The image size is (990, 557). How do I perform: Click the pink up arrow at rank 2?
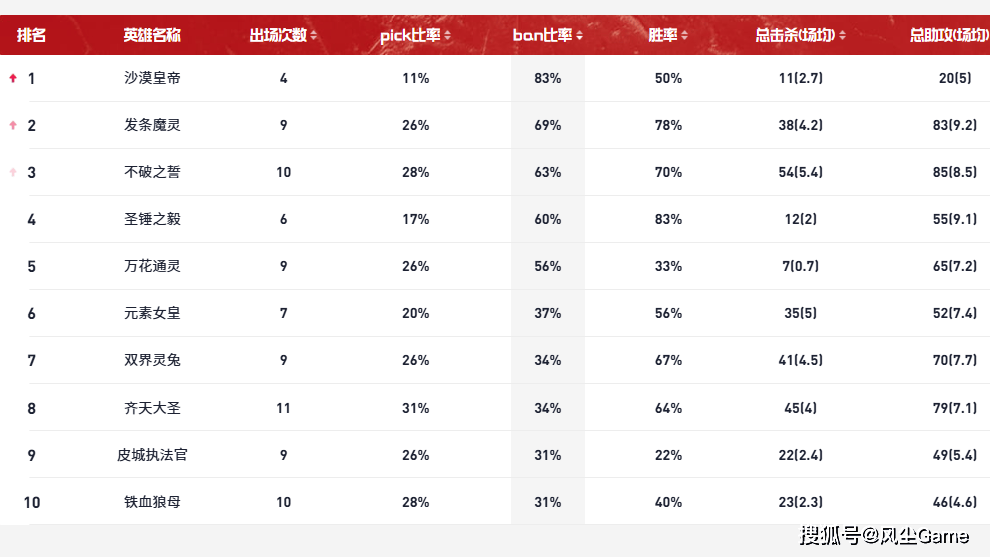click(x=13, y=125)
